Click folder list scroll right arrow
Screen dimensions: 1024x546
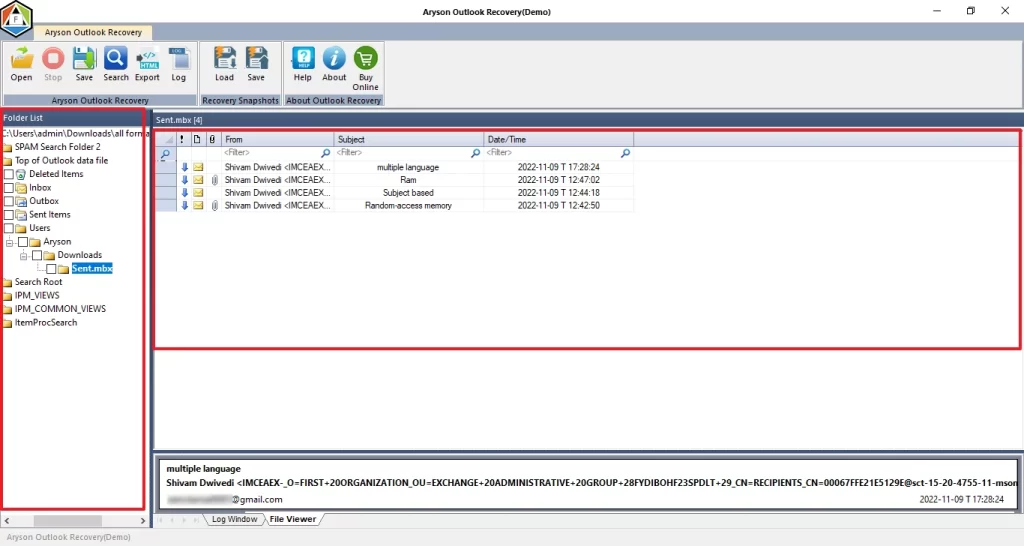[x=142, y=521]
